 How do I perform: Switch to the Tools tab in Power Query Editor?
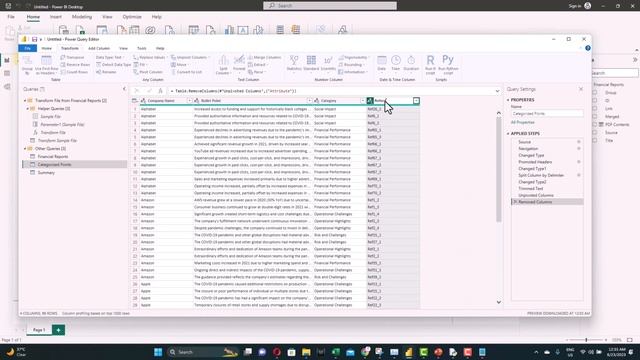(142, 48)
